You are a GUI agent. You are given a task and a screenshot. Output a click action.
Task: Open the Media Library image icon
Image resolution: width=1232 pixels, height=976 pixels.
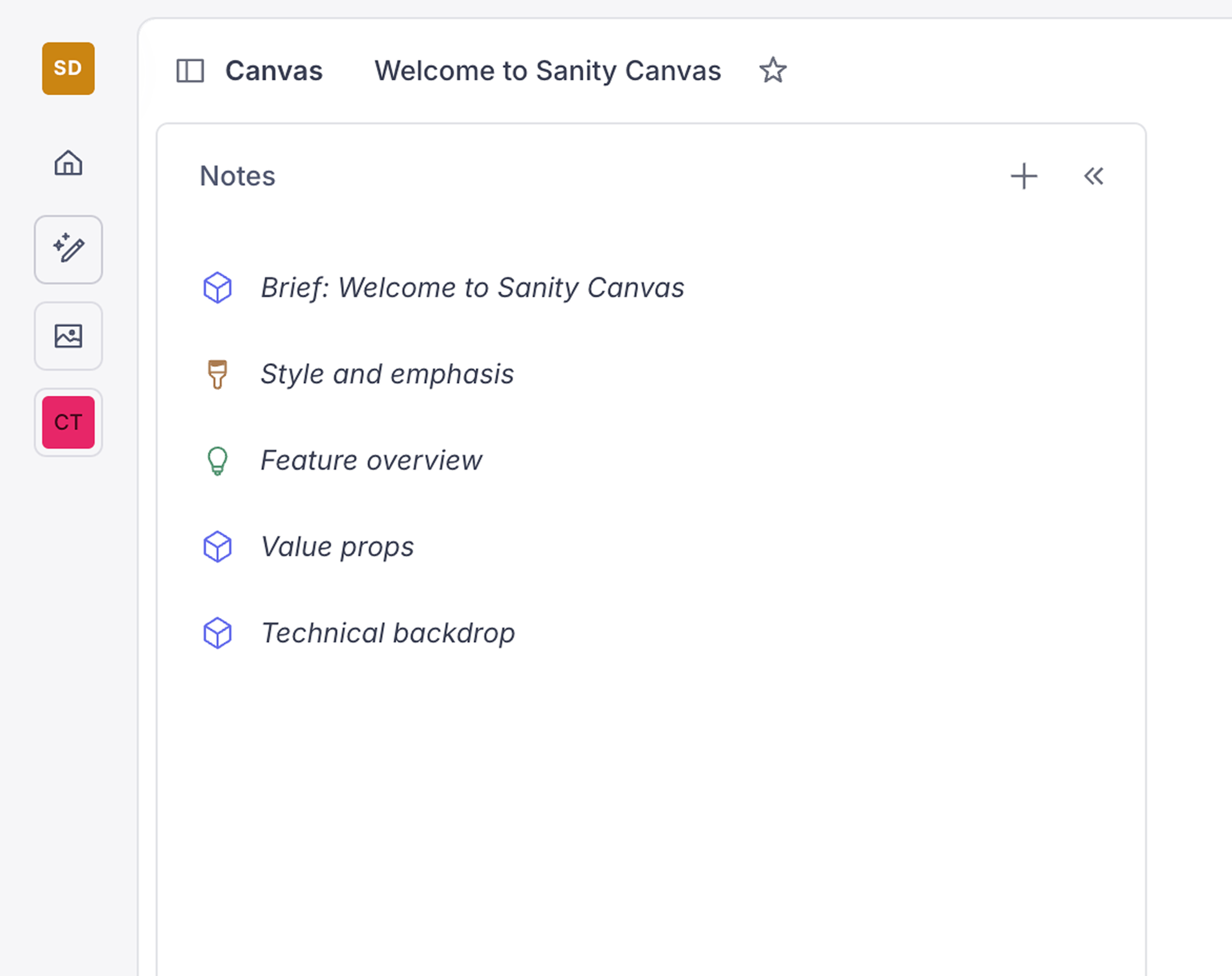[x=68, y=336]
